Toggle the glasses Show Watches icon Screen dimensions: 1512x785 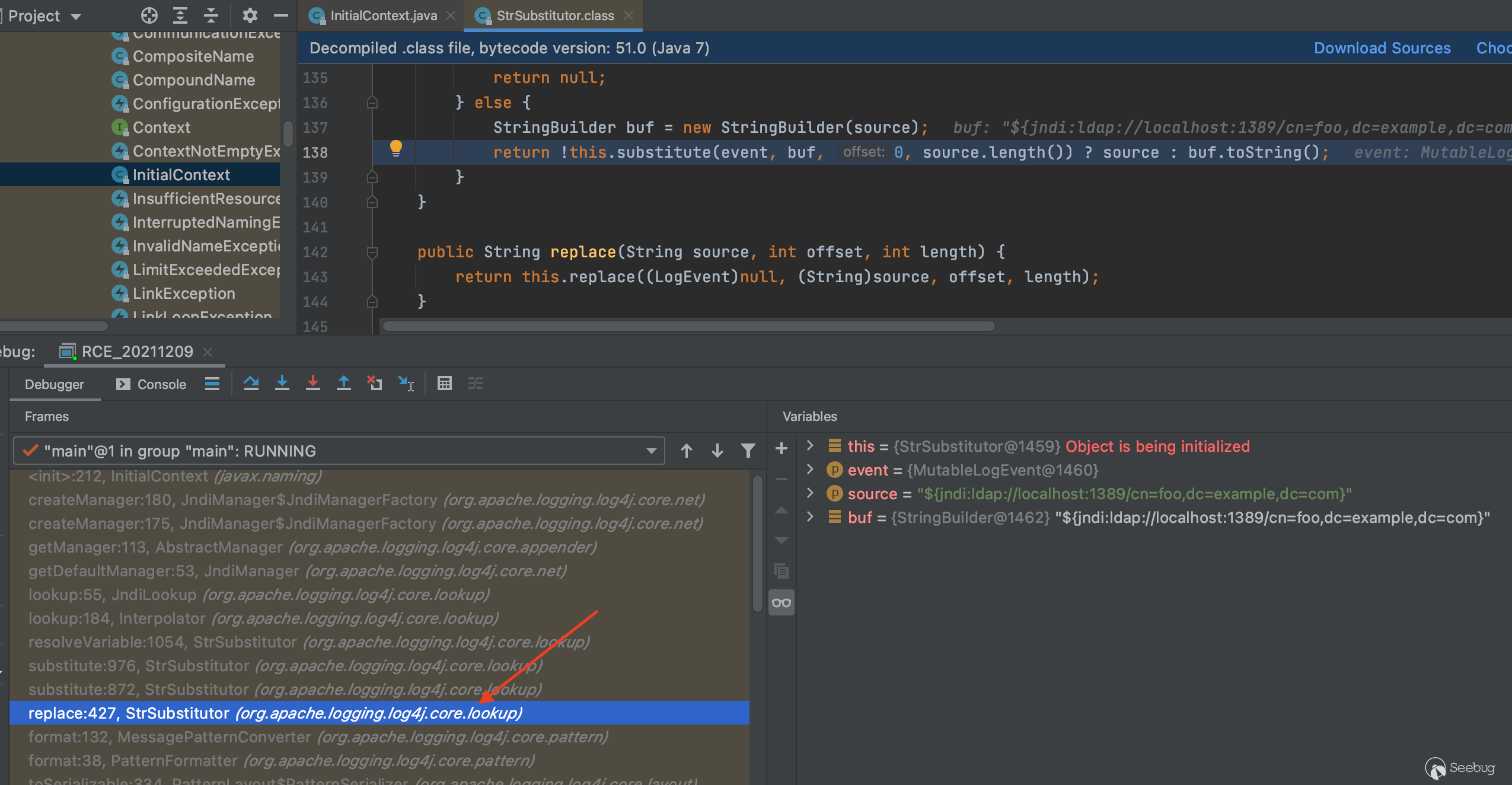(x=781, y=603)
